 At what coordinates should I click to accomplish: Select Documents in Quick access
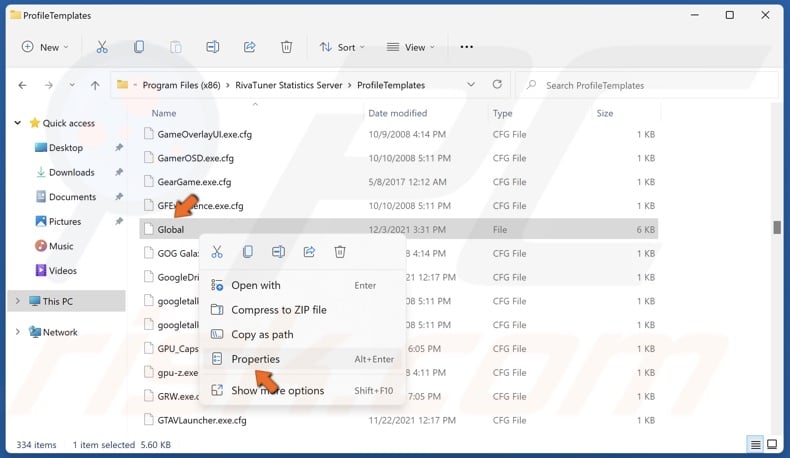72,197
